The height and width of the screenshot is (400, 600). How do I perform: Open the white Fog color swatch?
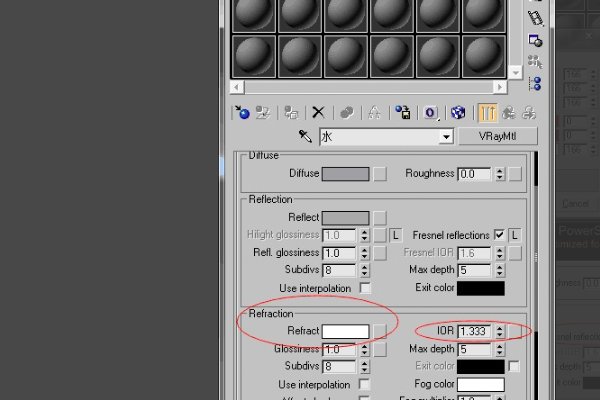pyautogui.click(x=481, y=384)
